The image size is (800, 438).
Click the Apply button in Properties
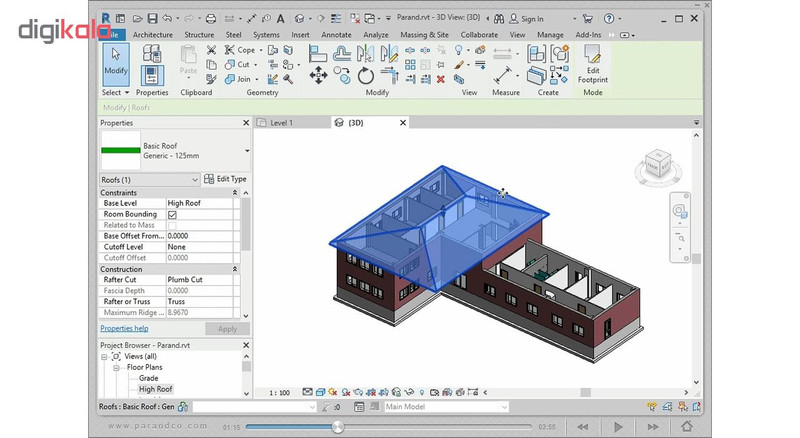(x=228, y=329)
